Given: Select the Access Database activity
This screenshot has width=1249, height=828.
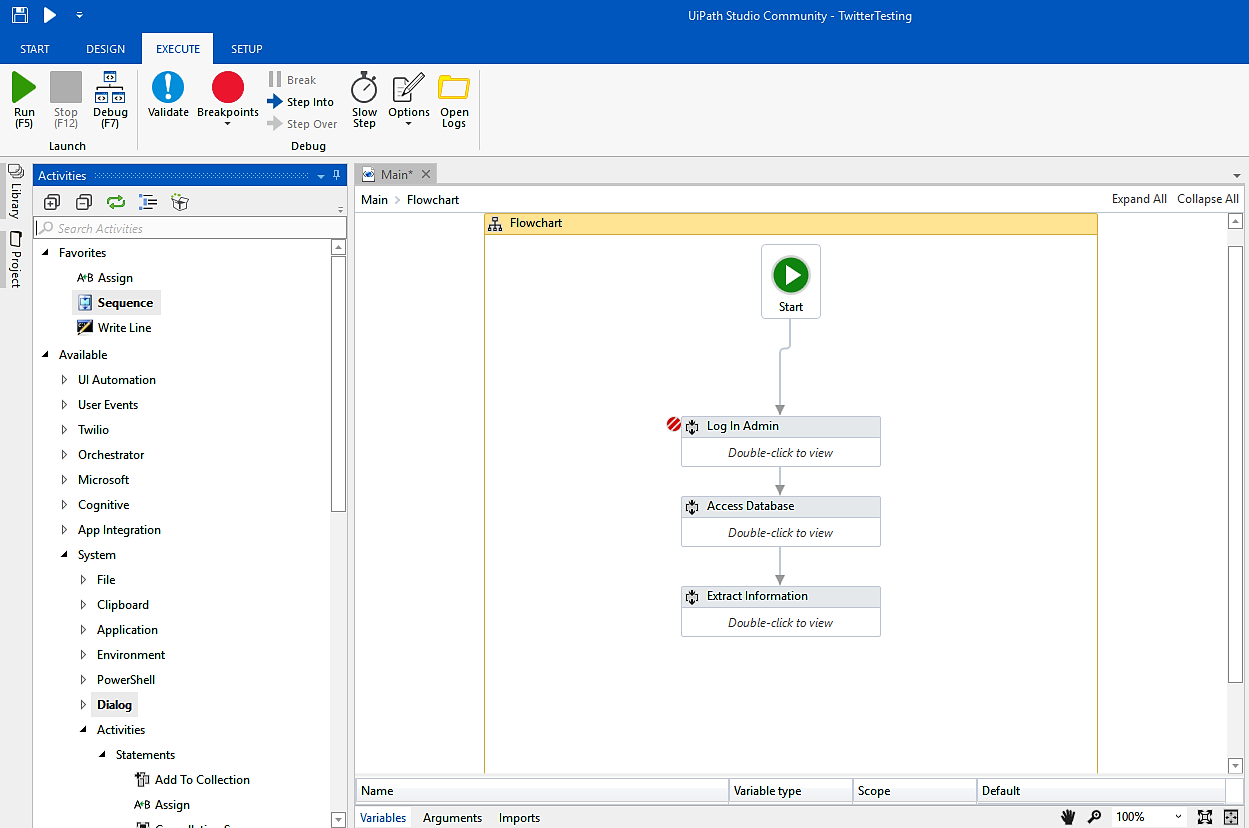Looking at the screenshot, I should coord(781,521).
